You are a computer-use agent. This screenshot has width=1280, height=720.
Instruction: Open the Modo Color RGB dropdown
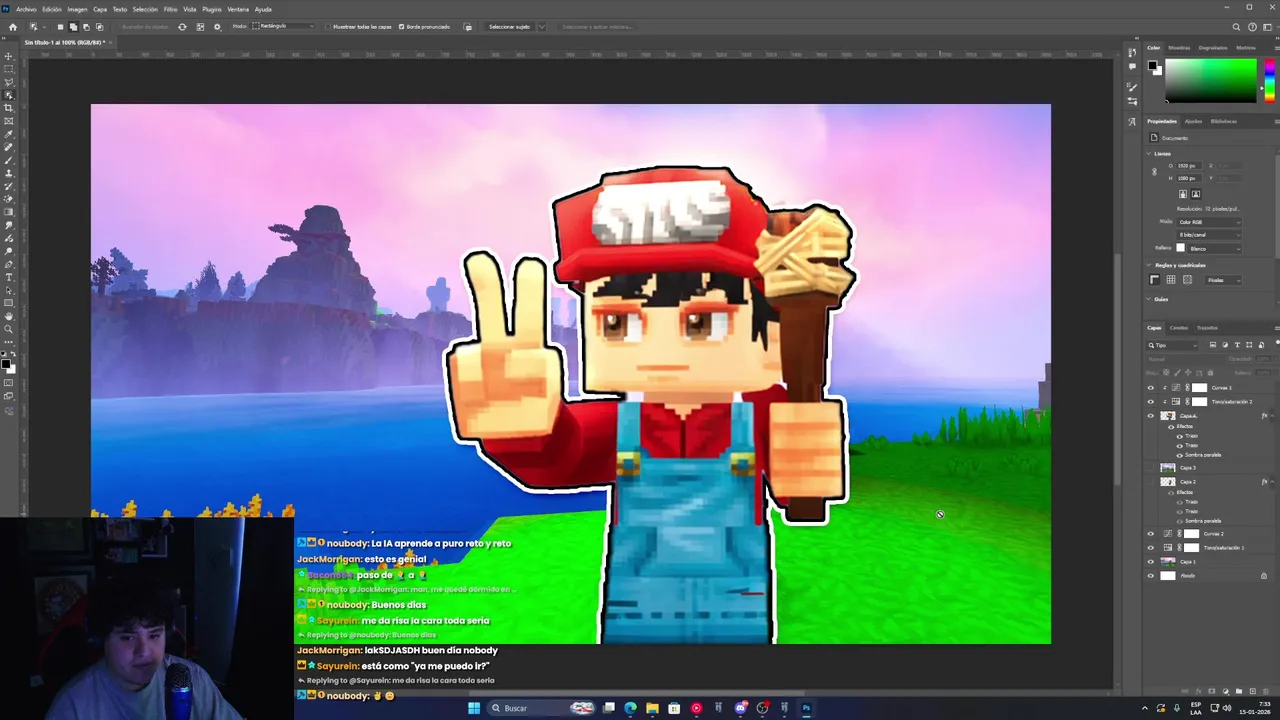pos(1209,222)
